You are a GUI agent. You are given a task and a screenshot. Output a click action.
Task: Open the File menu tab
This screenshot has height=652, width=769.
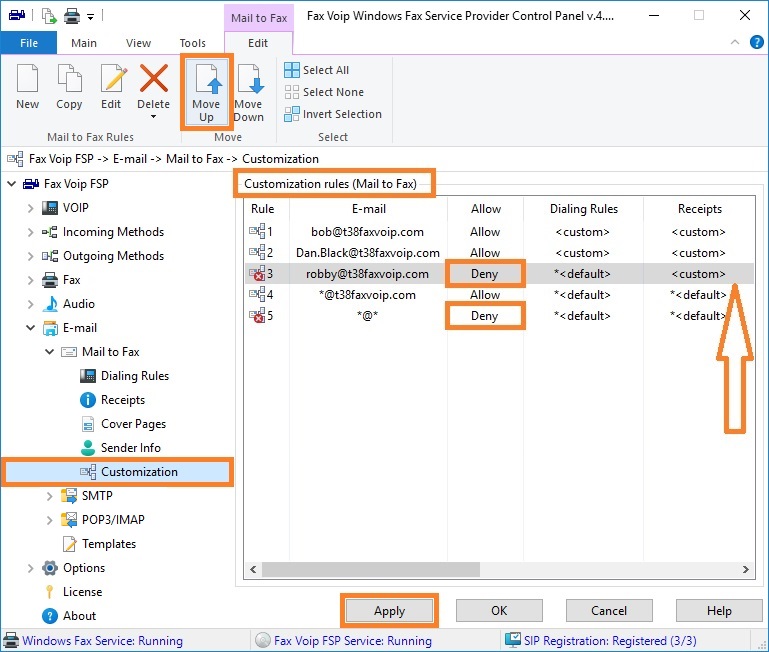(x=29, y=43)
